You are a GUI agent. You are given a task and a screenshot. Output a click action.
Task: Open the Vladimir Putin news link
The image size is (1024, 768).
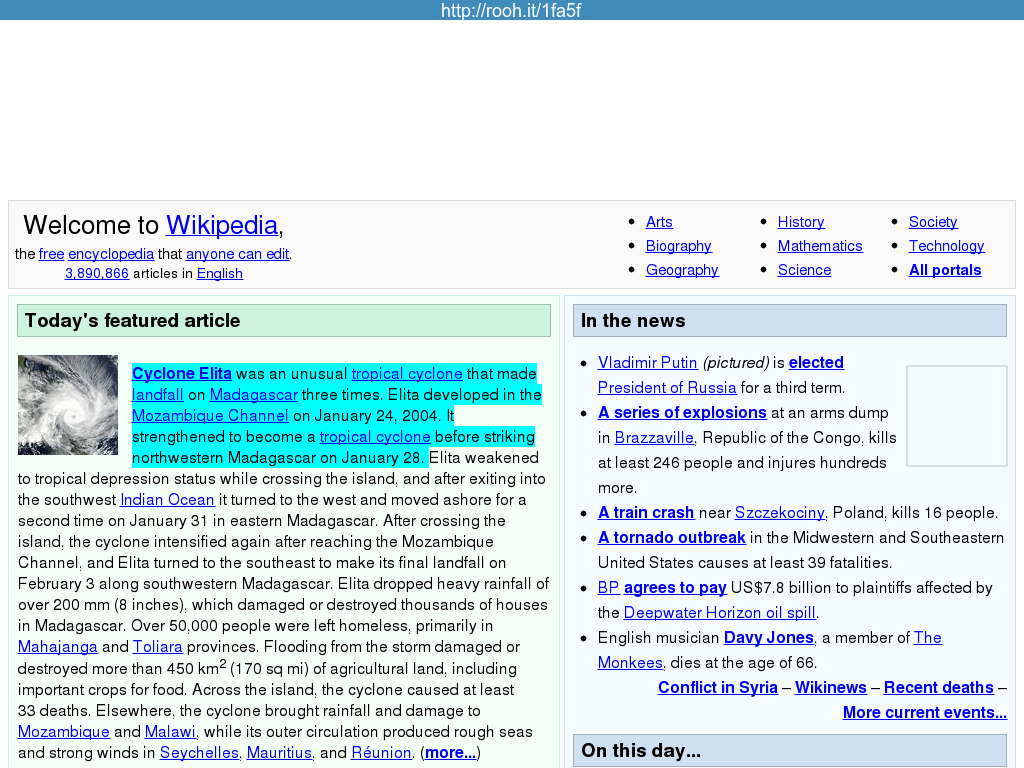648,363
